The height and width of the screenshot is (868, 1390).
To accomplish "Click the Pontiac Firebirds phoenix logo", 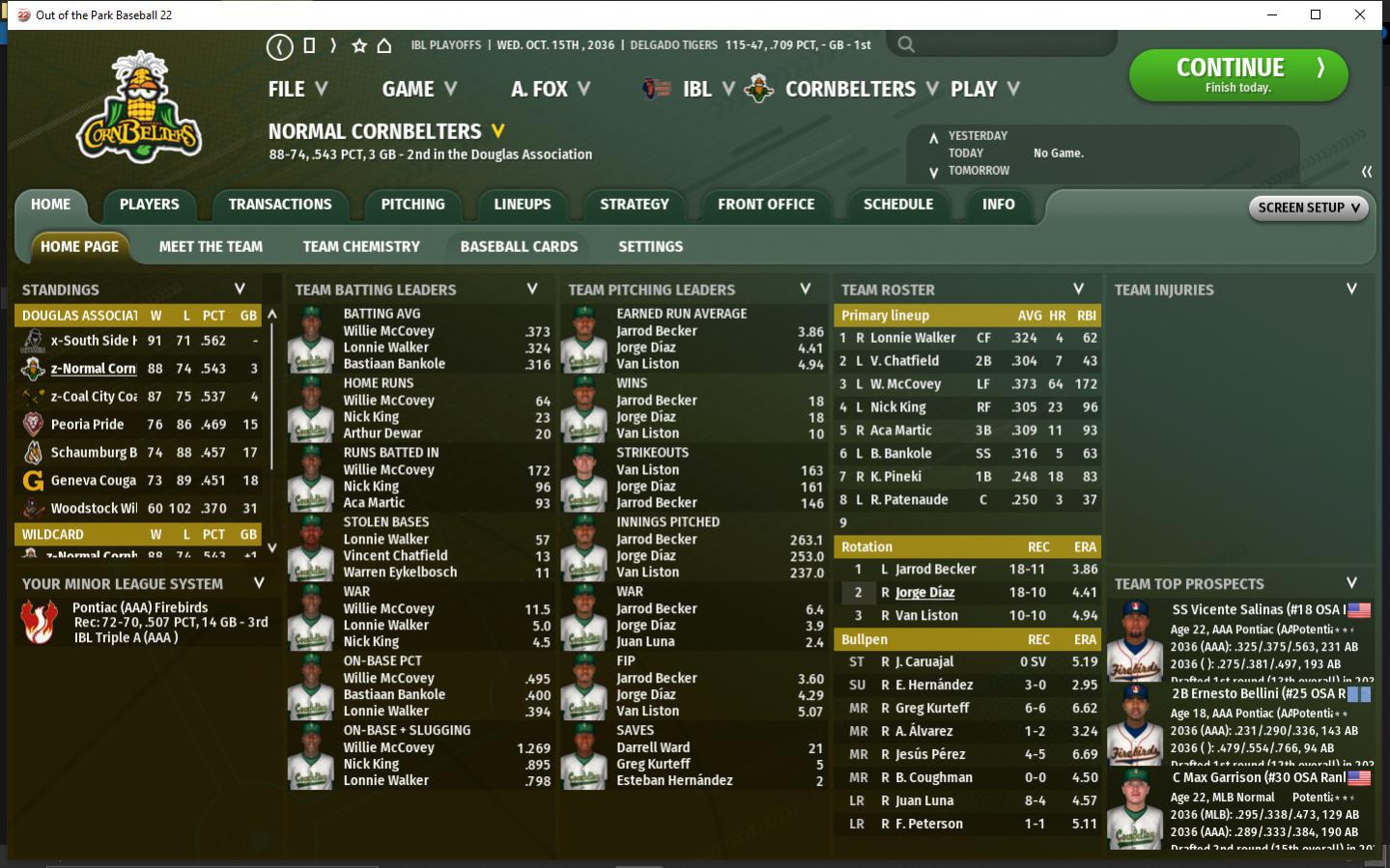I will [39, 622].
